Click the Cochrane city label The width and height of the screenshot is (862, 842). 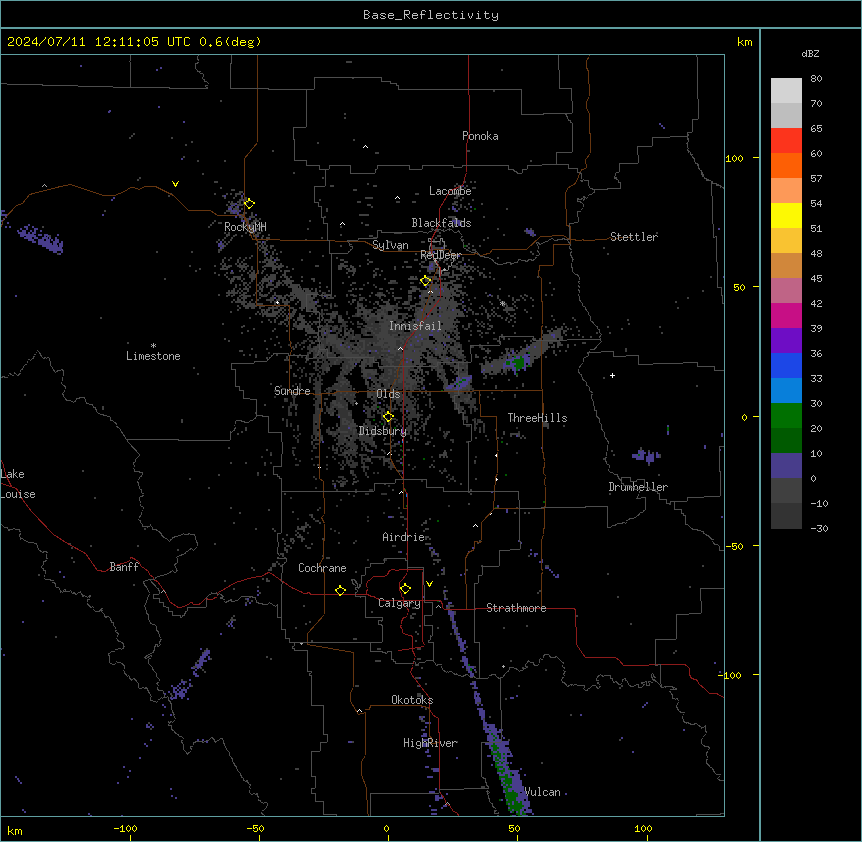(x=322, y=568)
